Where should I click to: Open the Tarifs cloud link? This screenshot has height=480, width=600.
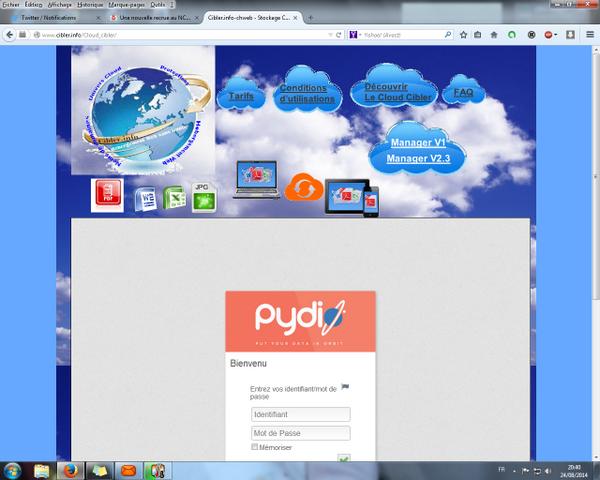click(x=241, y=96)
